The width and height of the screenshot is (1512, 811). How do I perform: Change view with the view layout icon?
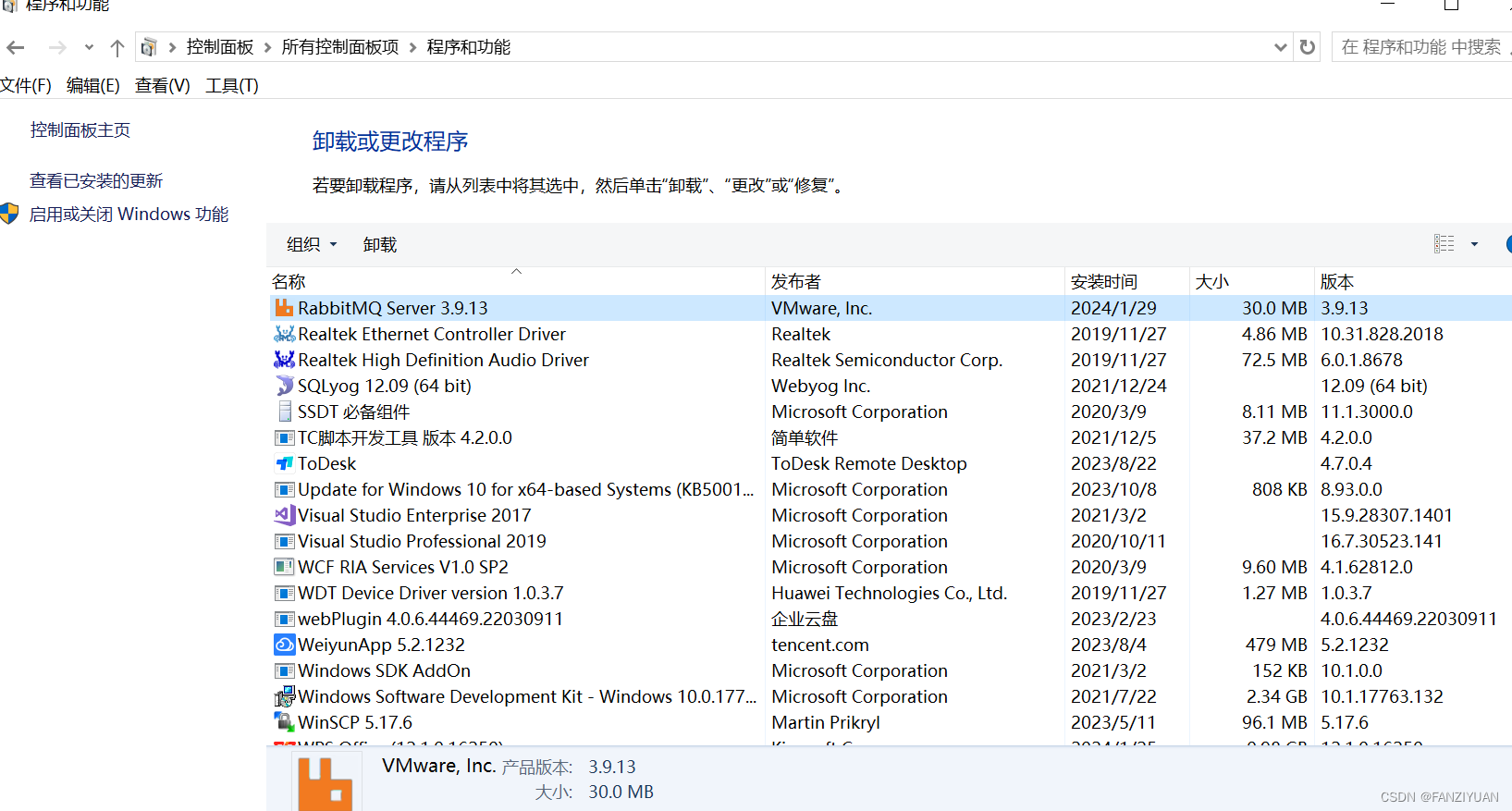click(1444, 244)
